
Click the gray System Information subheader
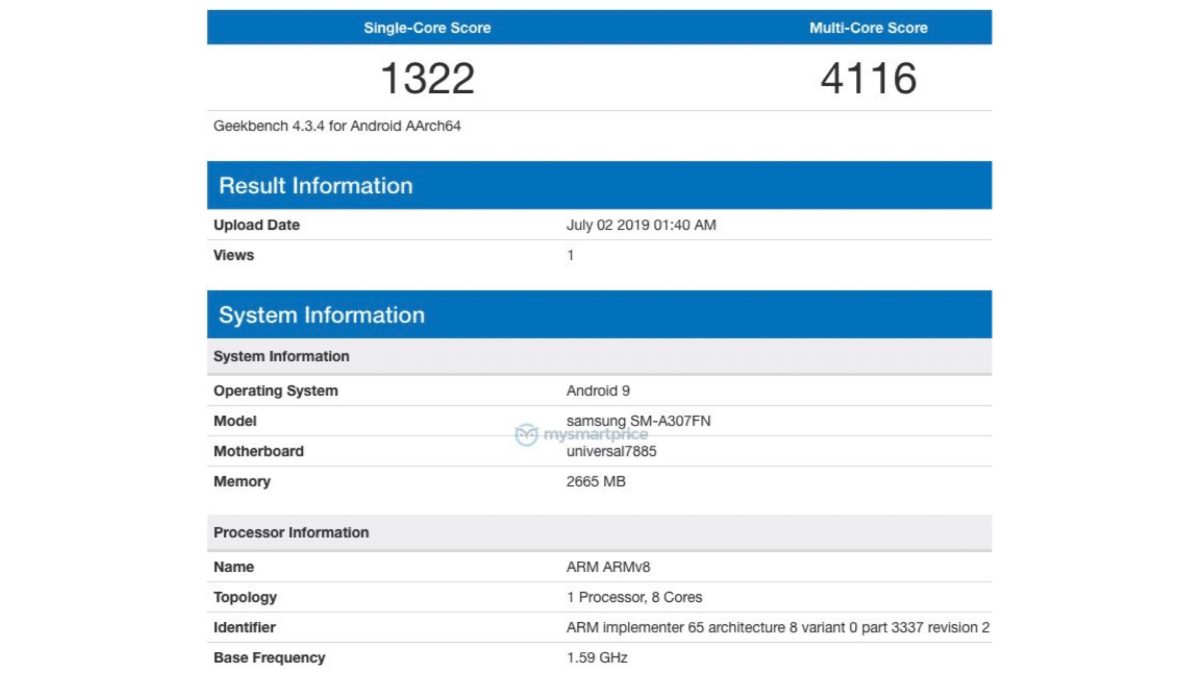pos(281,356)
